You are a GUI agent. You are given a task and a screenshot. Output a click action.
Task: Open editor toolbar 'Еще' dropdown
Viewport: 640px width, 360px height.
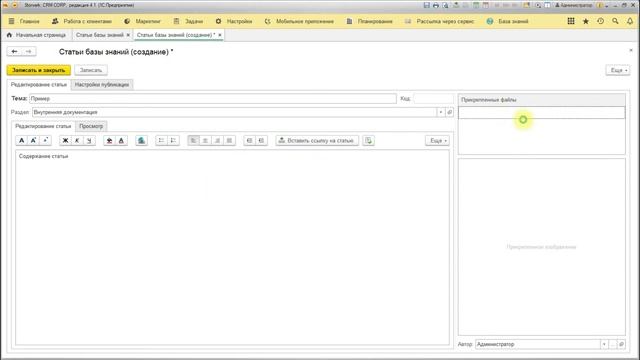pyautogui.click(x=438, y=140)
